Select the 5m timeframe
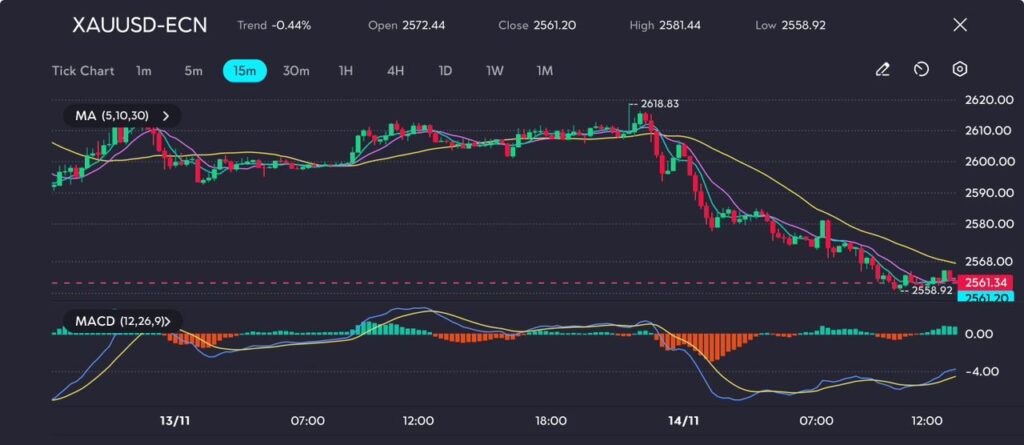The width and height of the screenshot is (1024, 445). pos(193,71)
